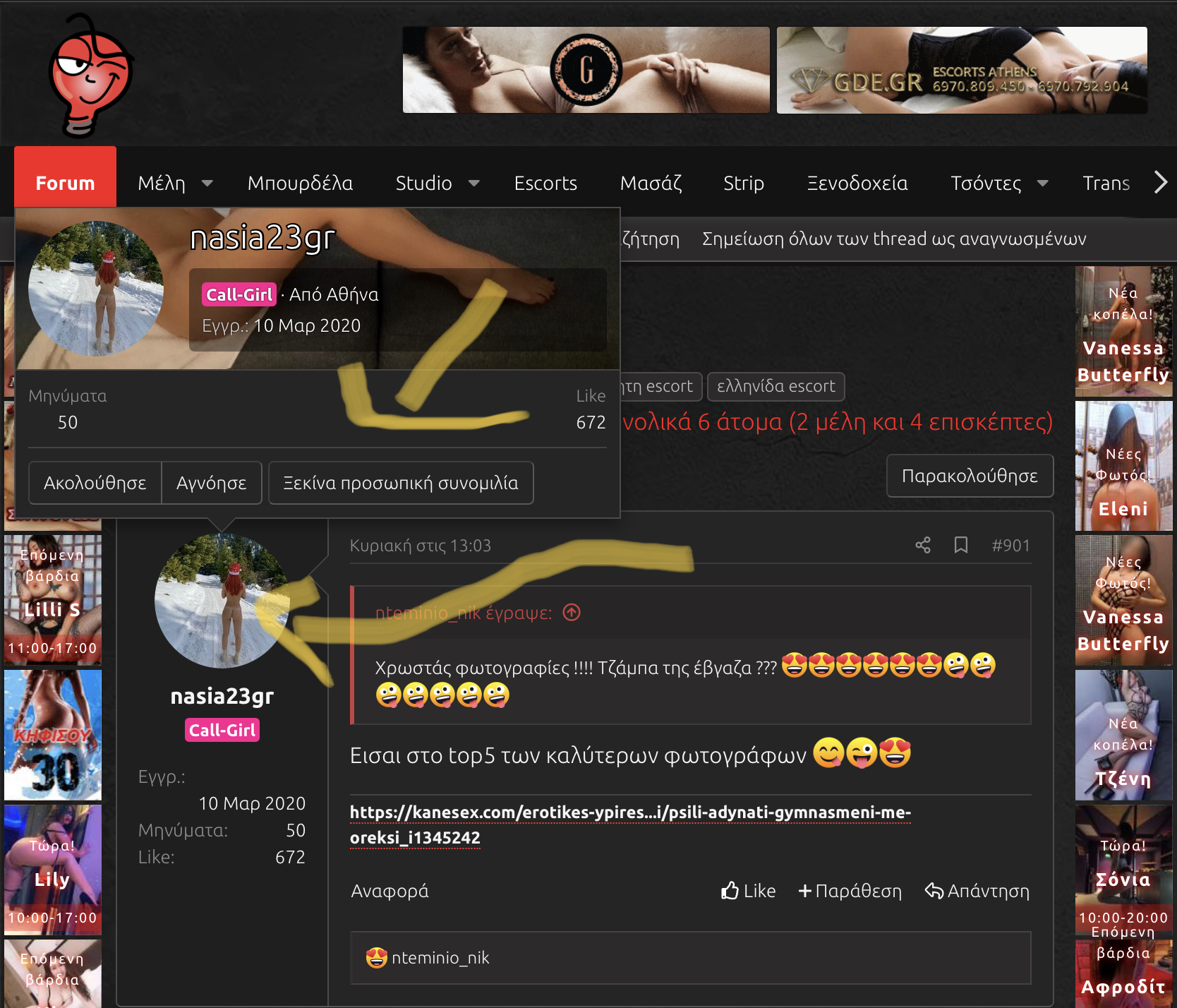The image size is (1177, 1008).
Task: Expand the Μέλη dropdown arrow
Action: click(x=207, y=184)
